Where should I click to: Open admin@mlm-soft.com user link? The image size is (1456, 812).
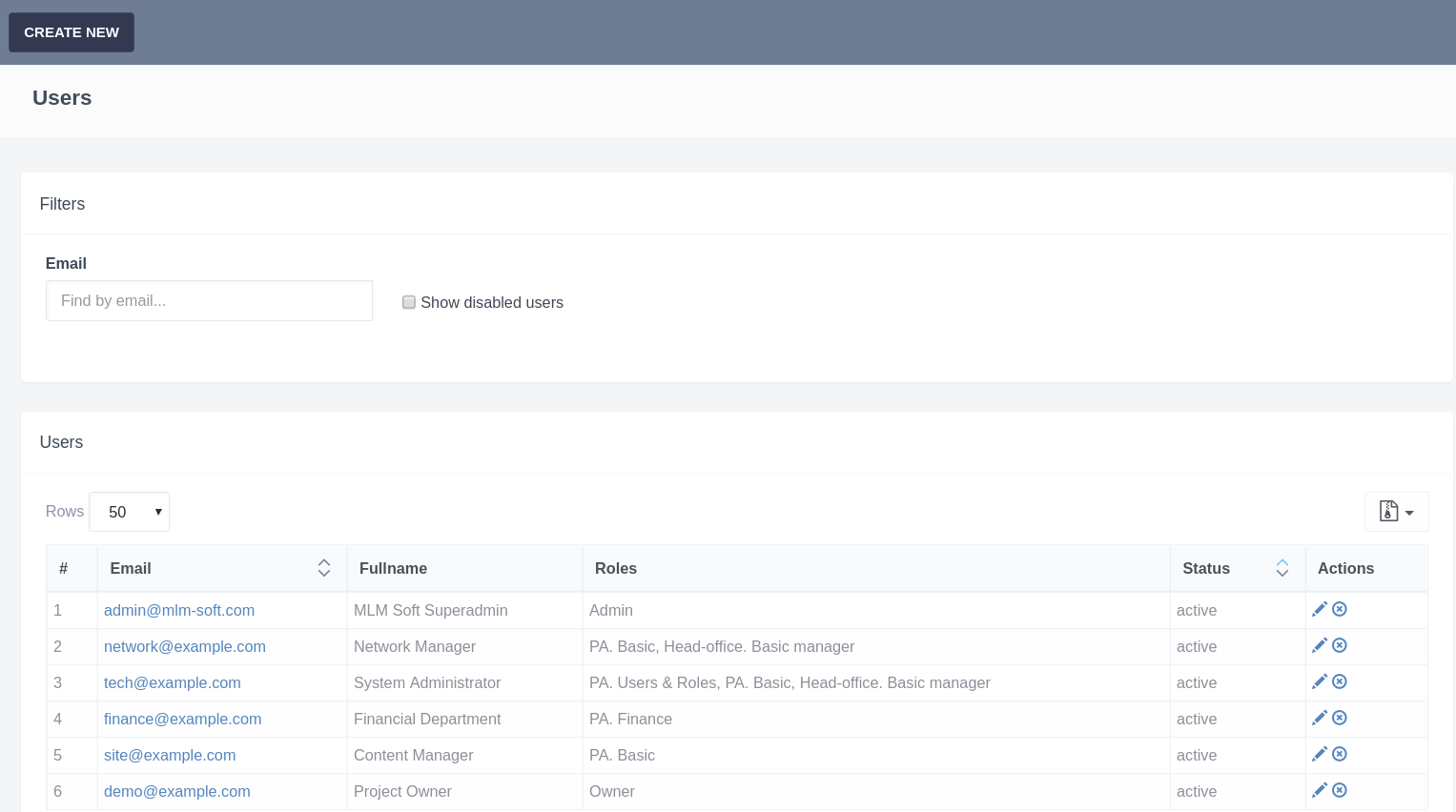pyautogui.click(x=179, y=610)
